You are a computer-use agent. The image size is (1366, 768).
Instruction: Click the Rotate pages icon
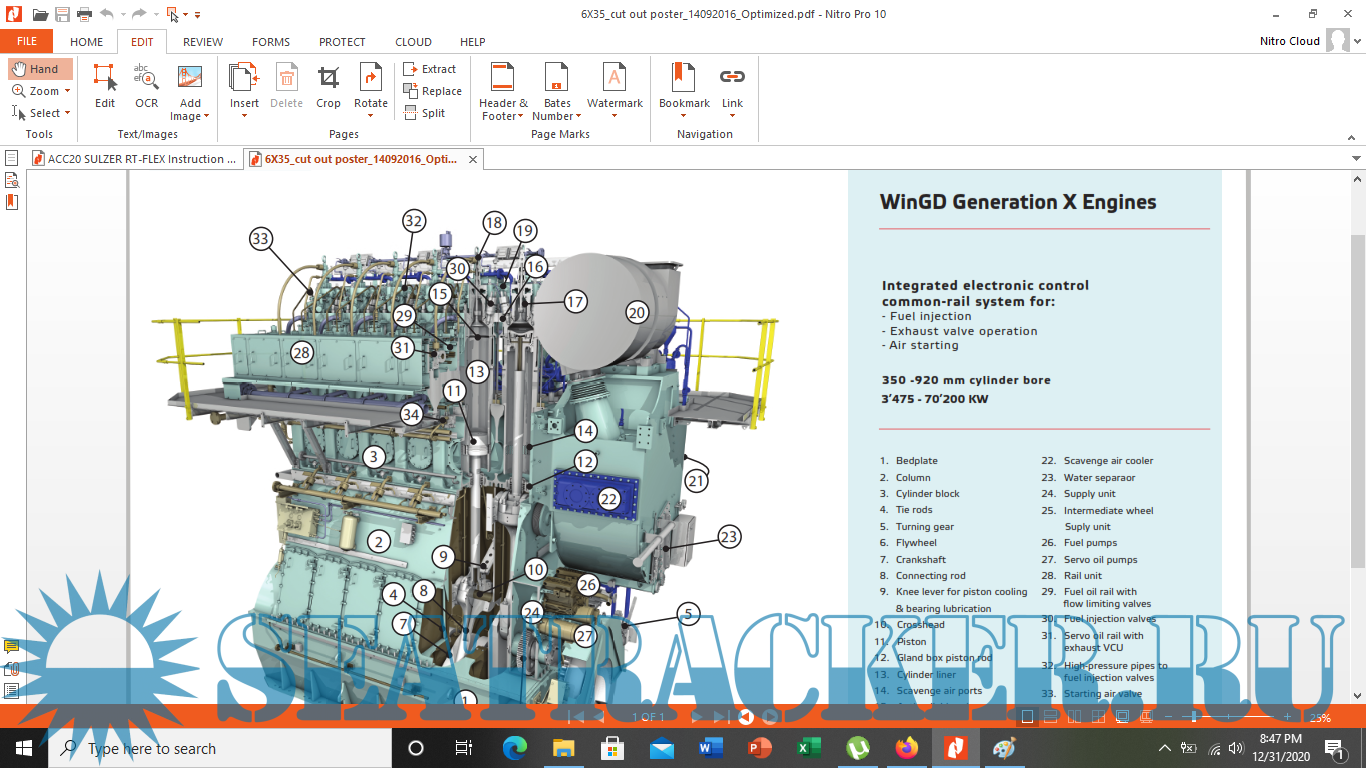pos(370,86)
